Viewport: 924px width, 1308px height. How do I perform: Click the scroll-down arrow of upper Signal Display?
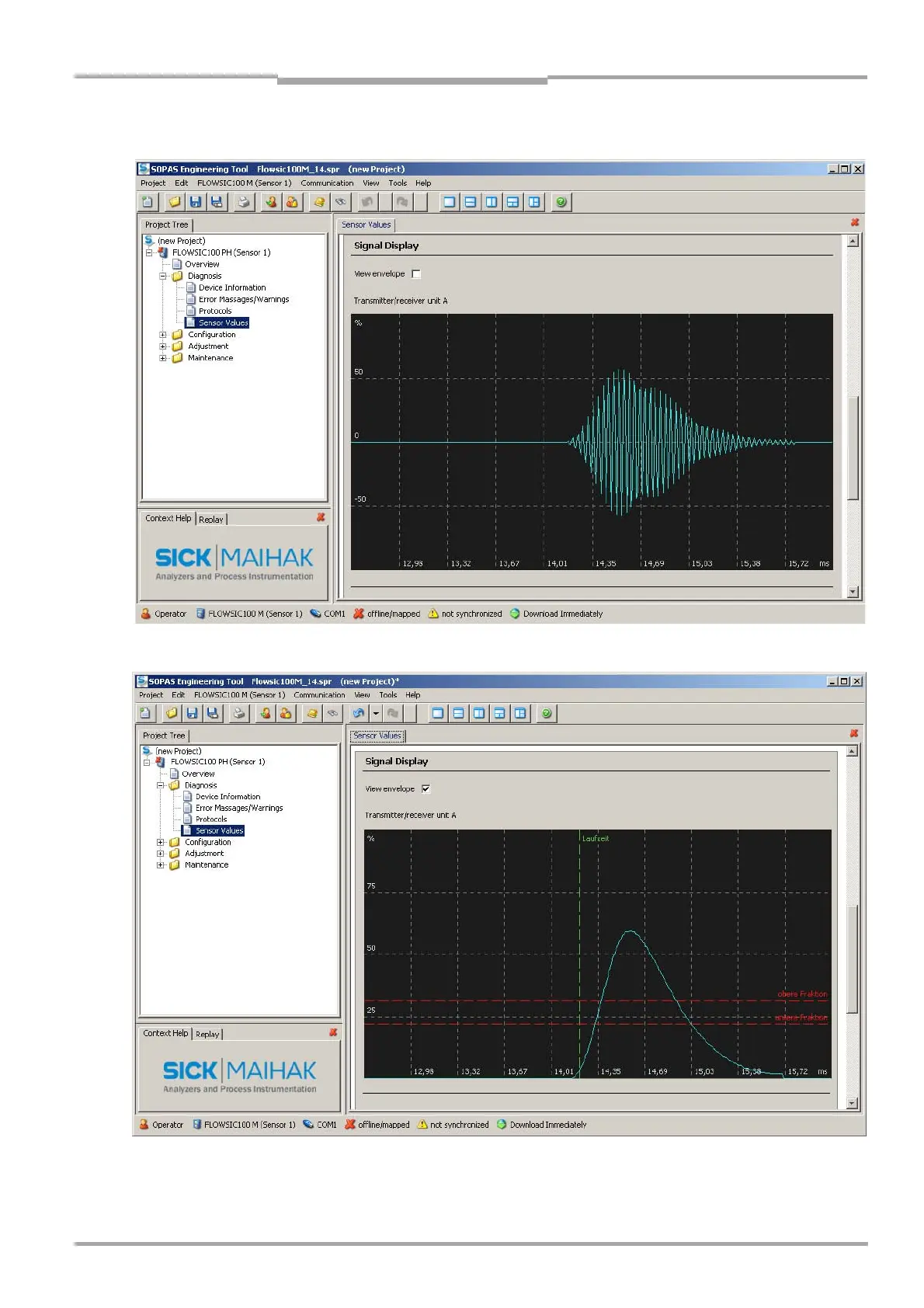click(853, 592)
